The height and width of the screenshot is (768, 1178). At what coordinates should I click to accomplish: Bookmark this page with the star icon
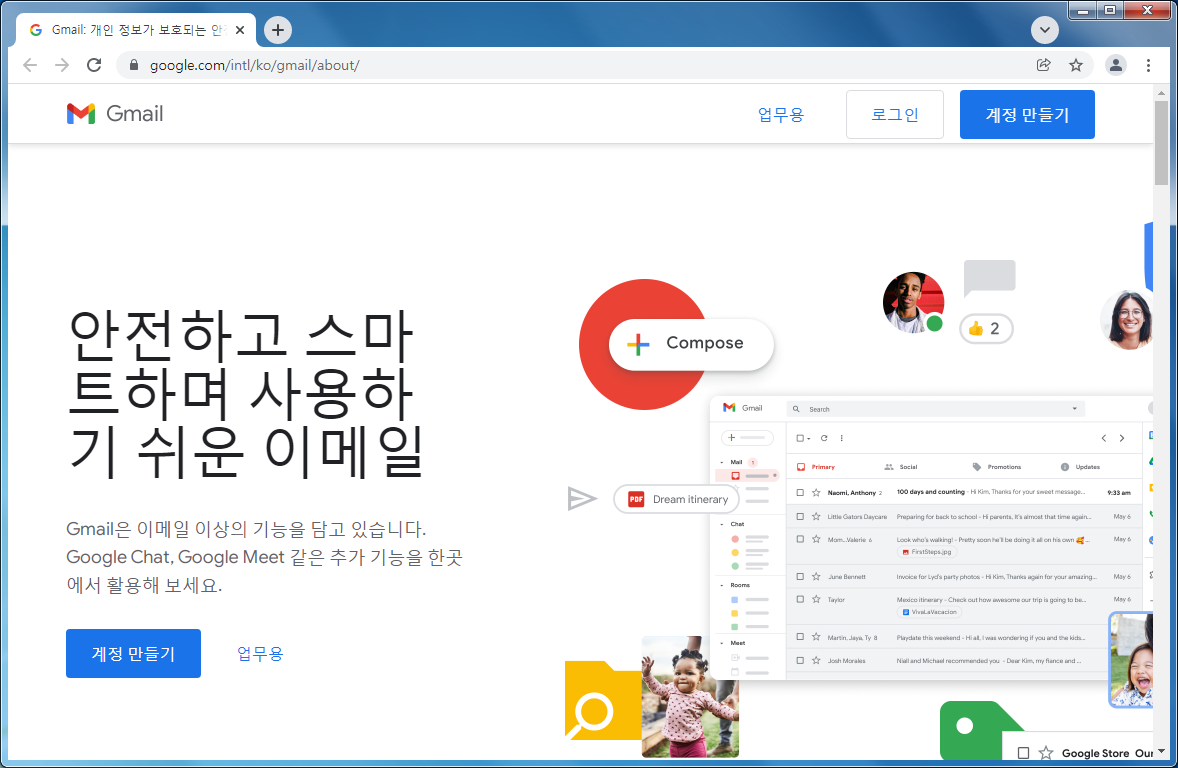pos(1076,65)
